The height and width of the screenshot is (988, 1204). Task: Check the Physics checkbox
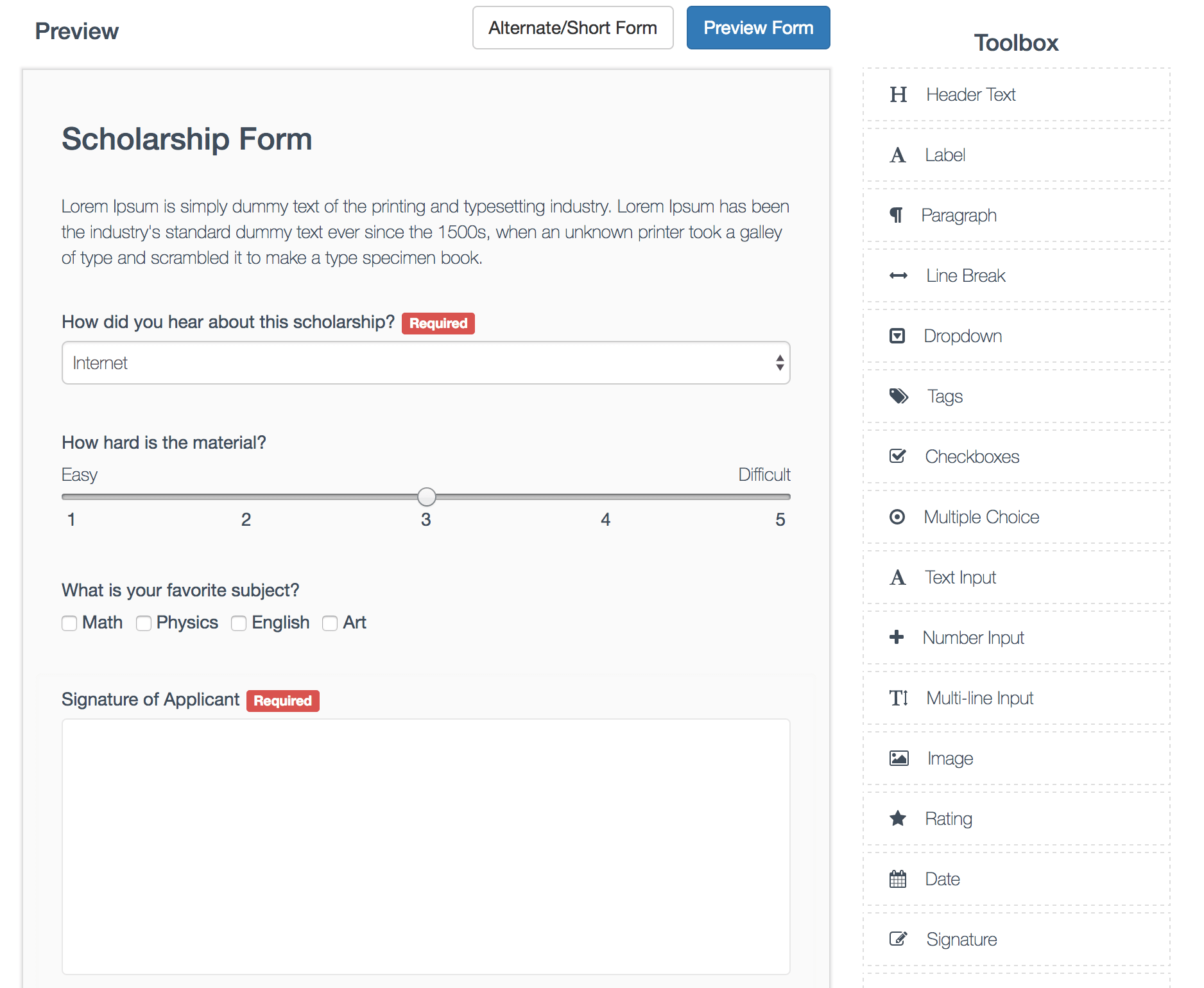[x=143, y=623]
